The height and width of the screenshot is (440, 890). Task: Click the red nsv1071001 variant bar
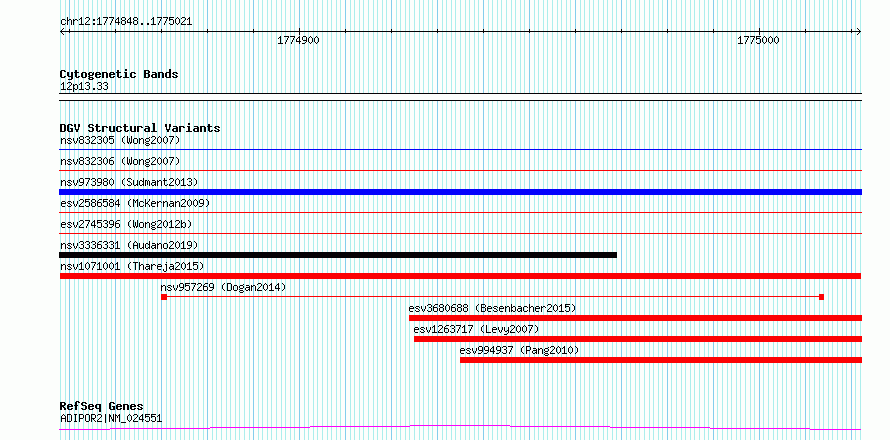[460, 276]
